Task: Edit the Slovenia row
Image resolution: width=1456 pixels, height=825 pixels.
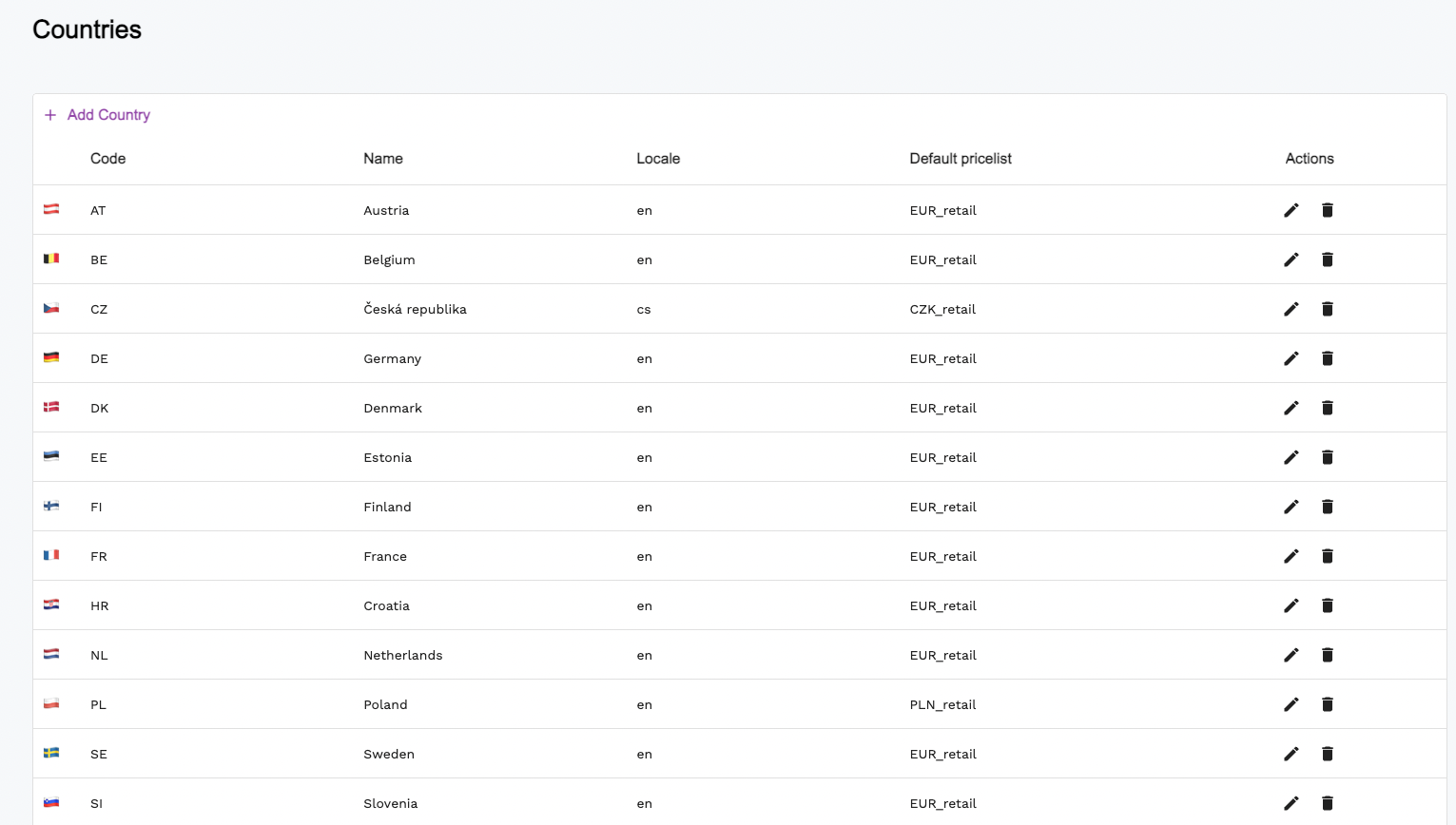Action: 1291,803
